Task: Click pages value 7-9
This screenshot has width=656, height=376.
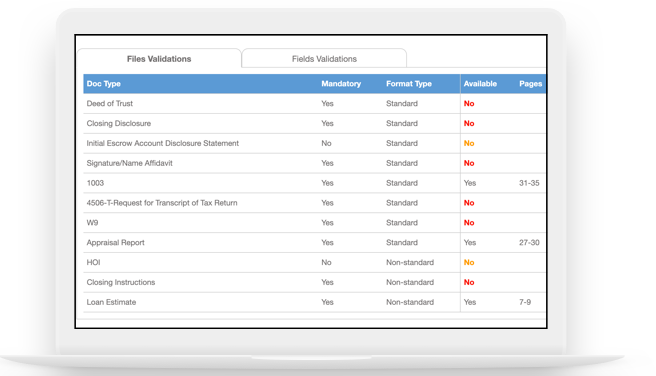Action: pos(525,302)
